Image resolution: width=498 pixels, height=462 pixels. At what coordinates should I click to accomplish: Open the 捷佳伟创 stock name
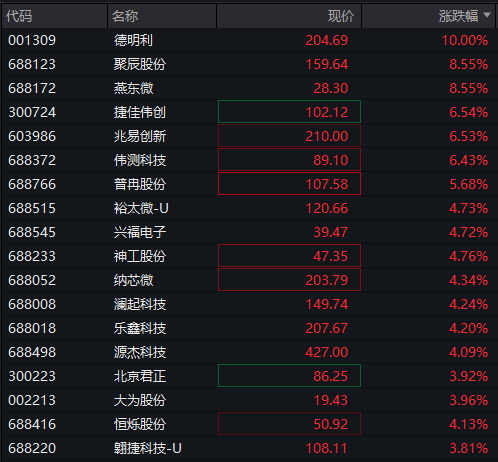tap(140, 112)
